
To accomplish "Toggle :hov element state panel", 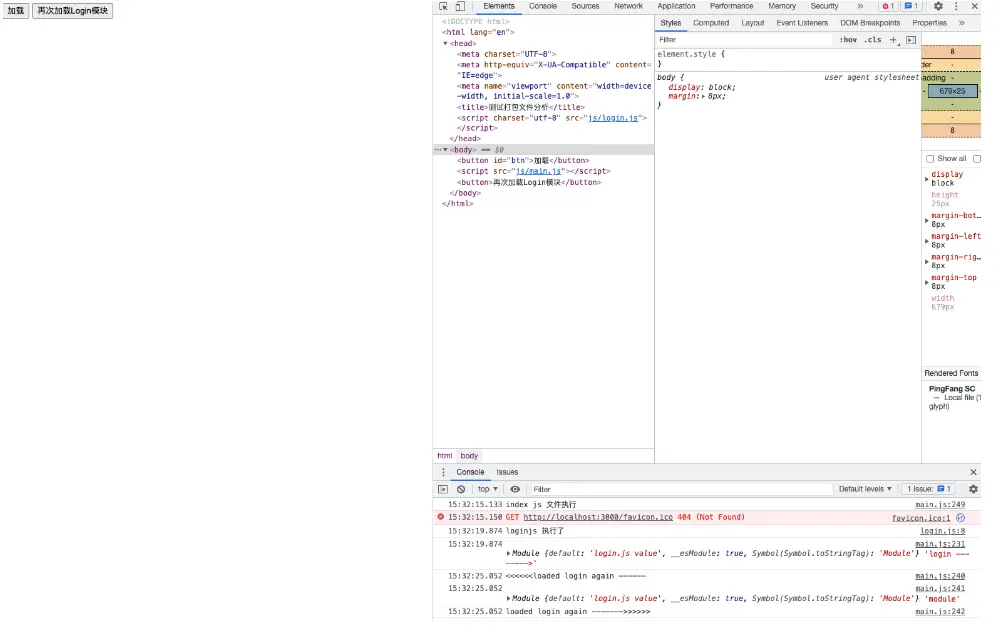I will point(848,40).
